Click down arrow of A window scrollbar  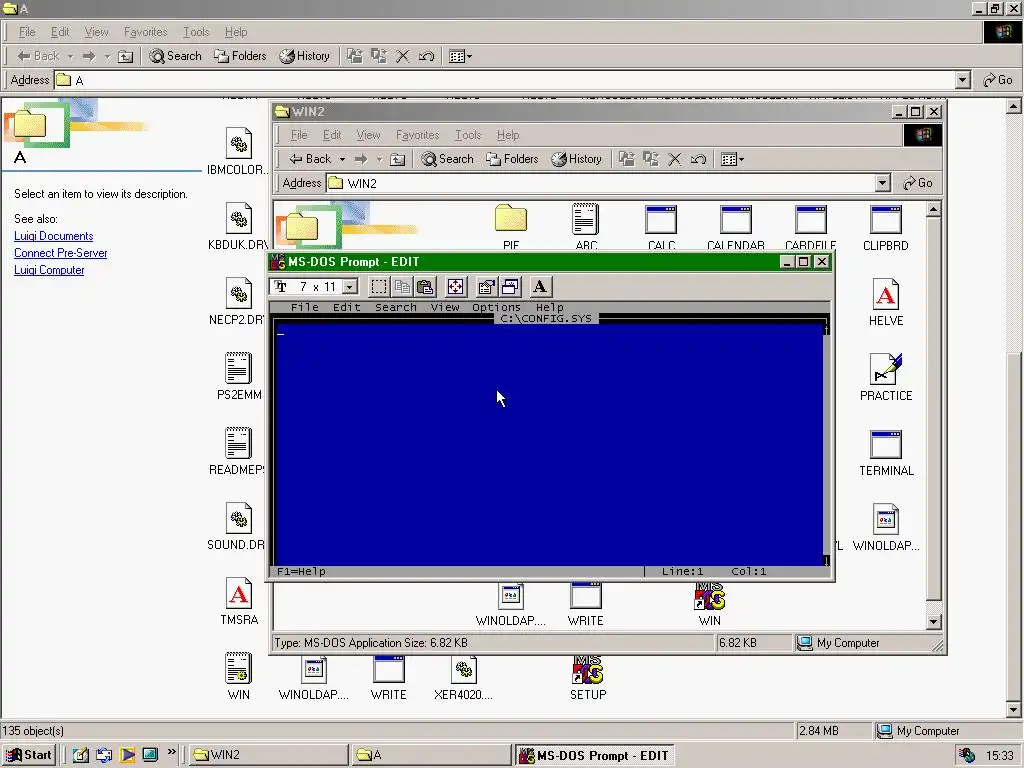click(x=1014, y=709)
